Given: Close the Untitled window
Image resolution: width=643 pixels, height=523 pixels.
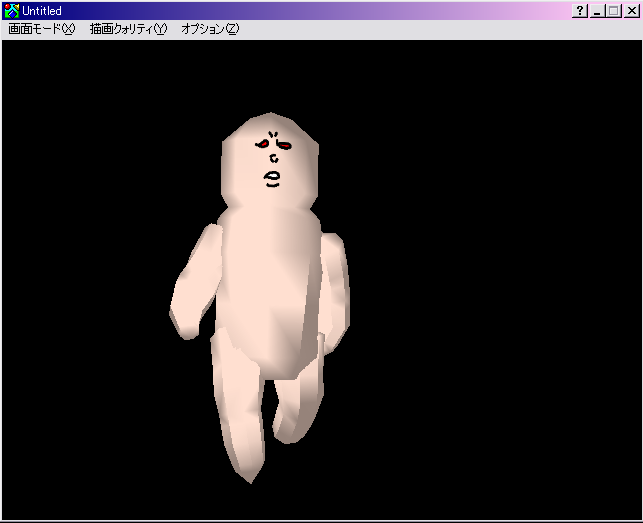Looking at the screenshot, I should pyautogui.click(x=631, y=10).
